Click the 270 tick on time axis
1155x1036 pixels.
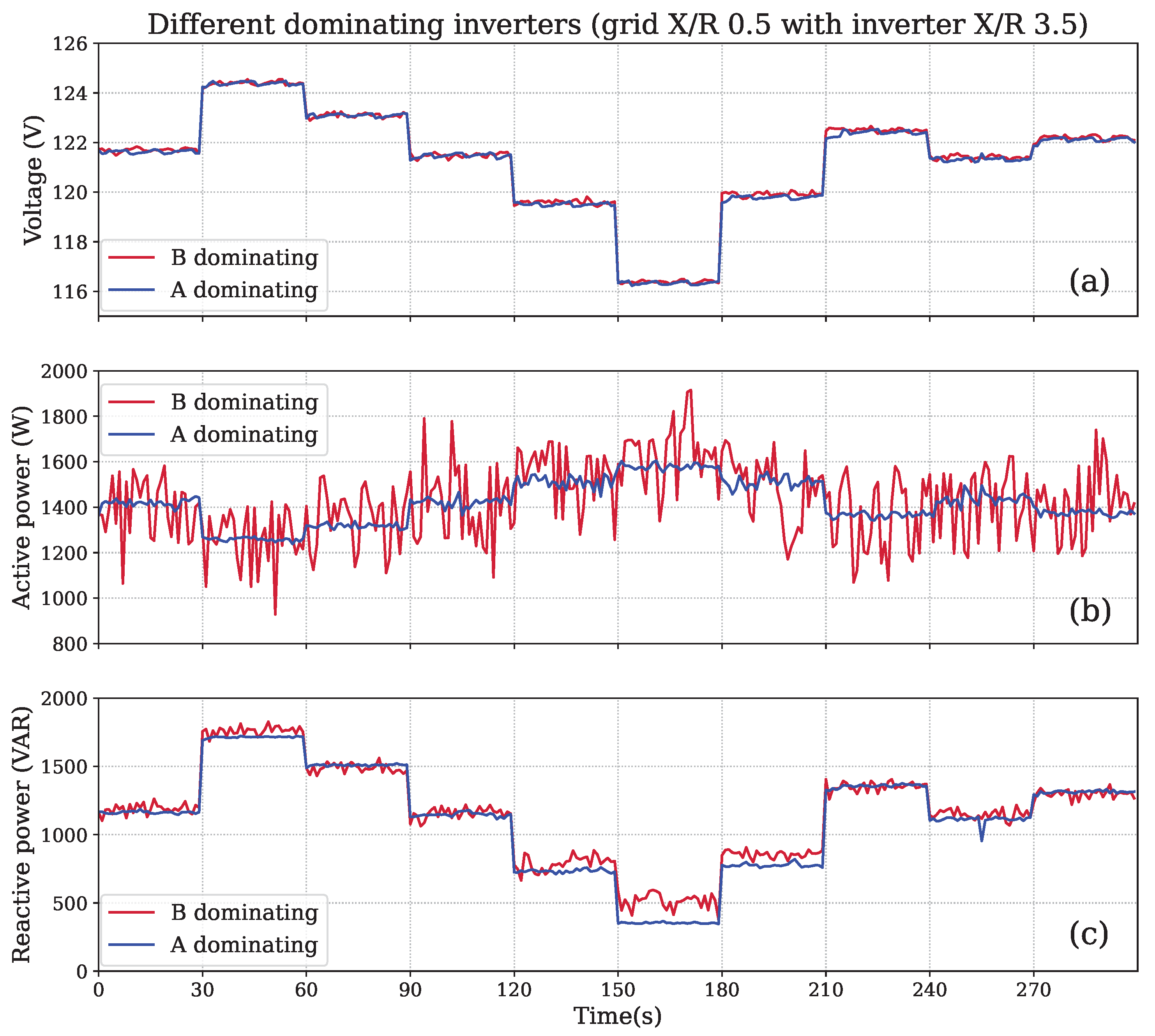coord(1033,989)
